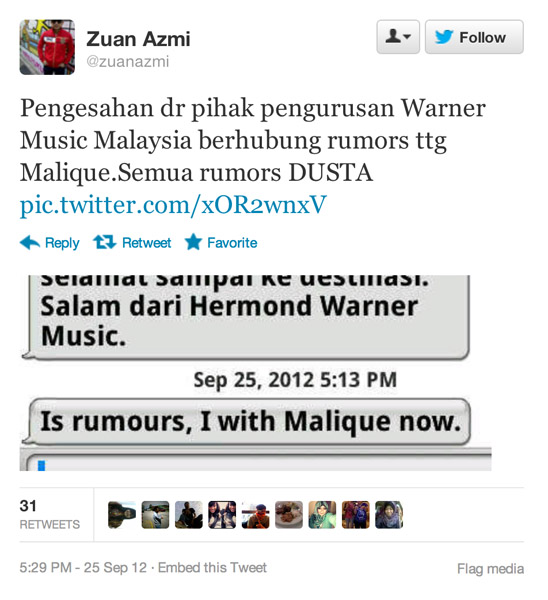The image size is (548, 600).
Task: Open the attached SMS screenshot image
Action: coord(255,373)
